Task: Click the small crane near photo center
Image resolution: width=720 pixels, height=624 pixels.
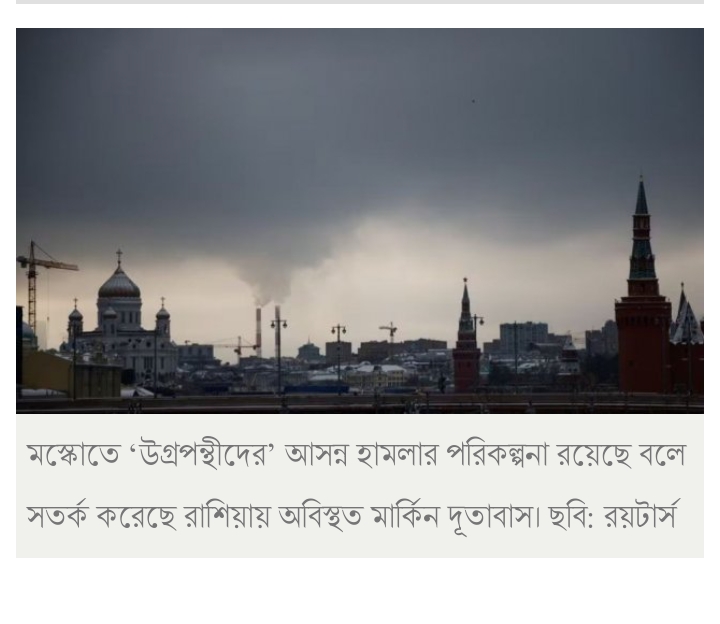Action: (389, 332)
